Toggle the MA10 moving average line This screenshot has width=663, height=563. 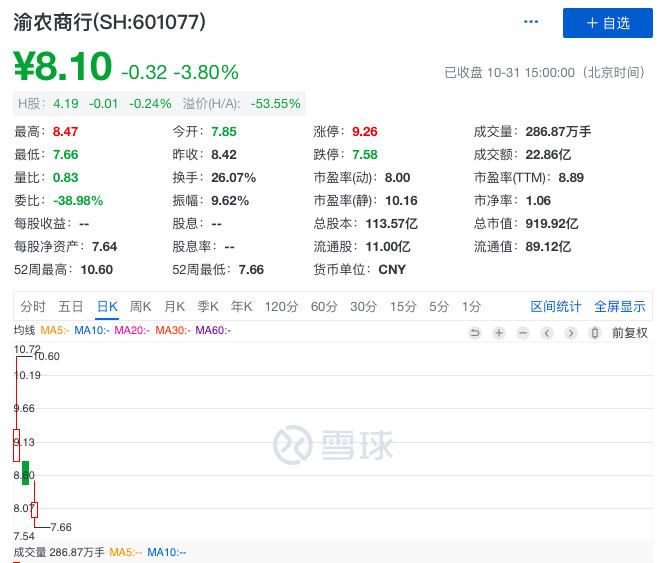[x=91, y=331]
